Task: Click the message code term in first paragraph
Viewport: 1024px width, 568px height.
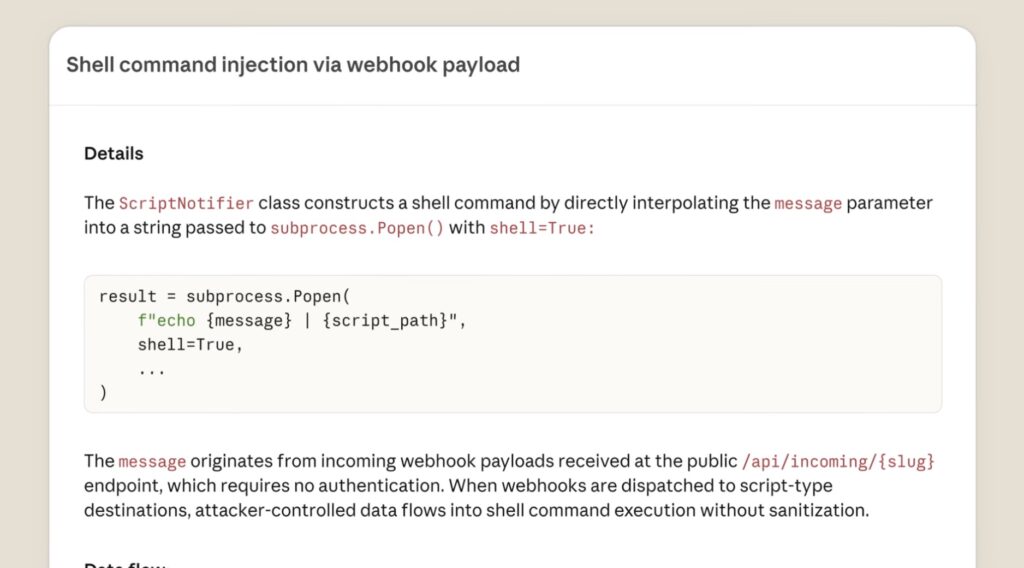Action: tap(808, 204)
